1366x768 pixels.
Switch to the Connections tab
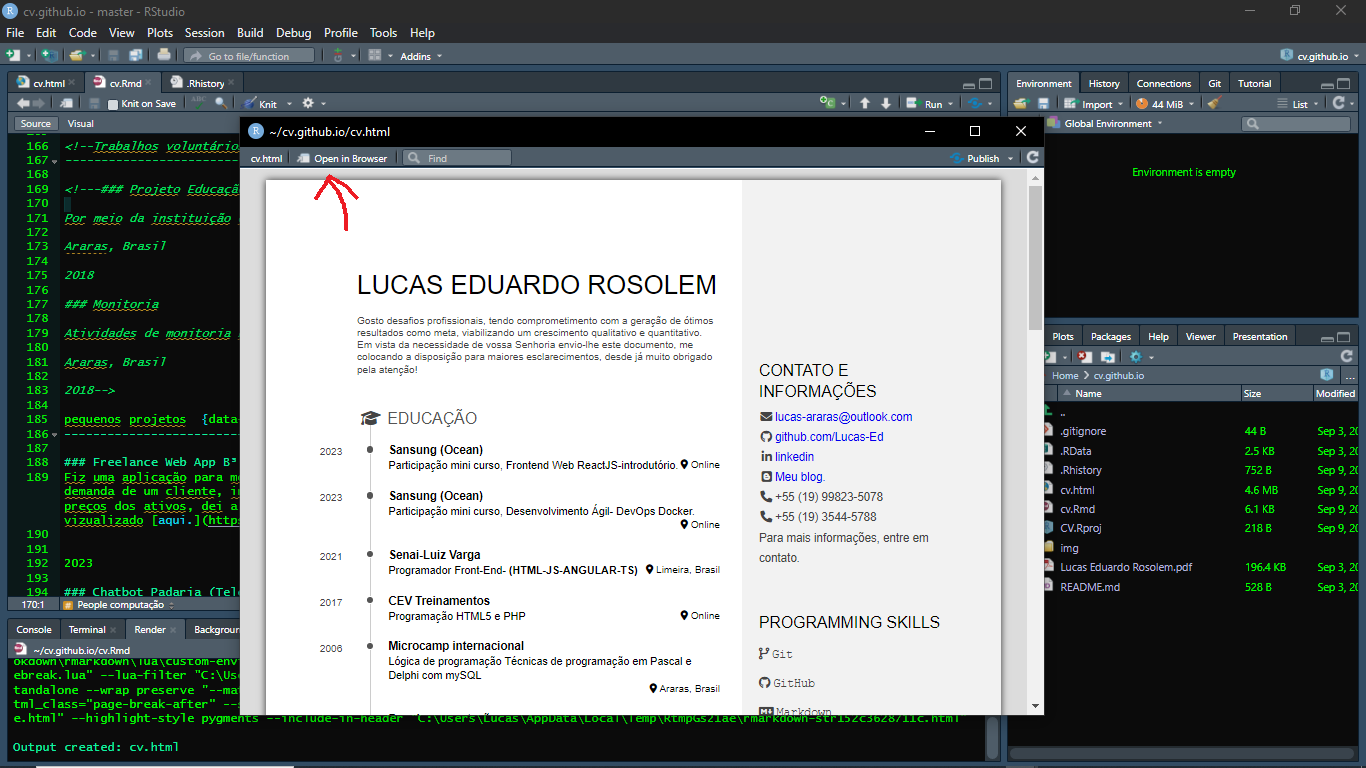pyautogui.click(x=1164, y=84)
